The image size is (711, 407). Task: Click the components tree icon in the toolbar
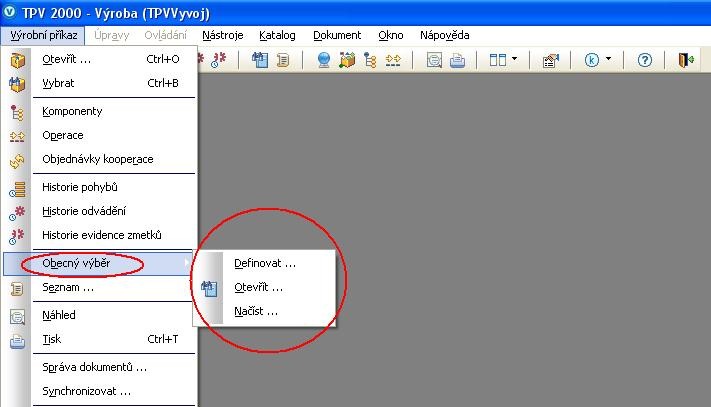click(x=370, y=60)
